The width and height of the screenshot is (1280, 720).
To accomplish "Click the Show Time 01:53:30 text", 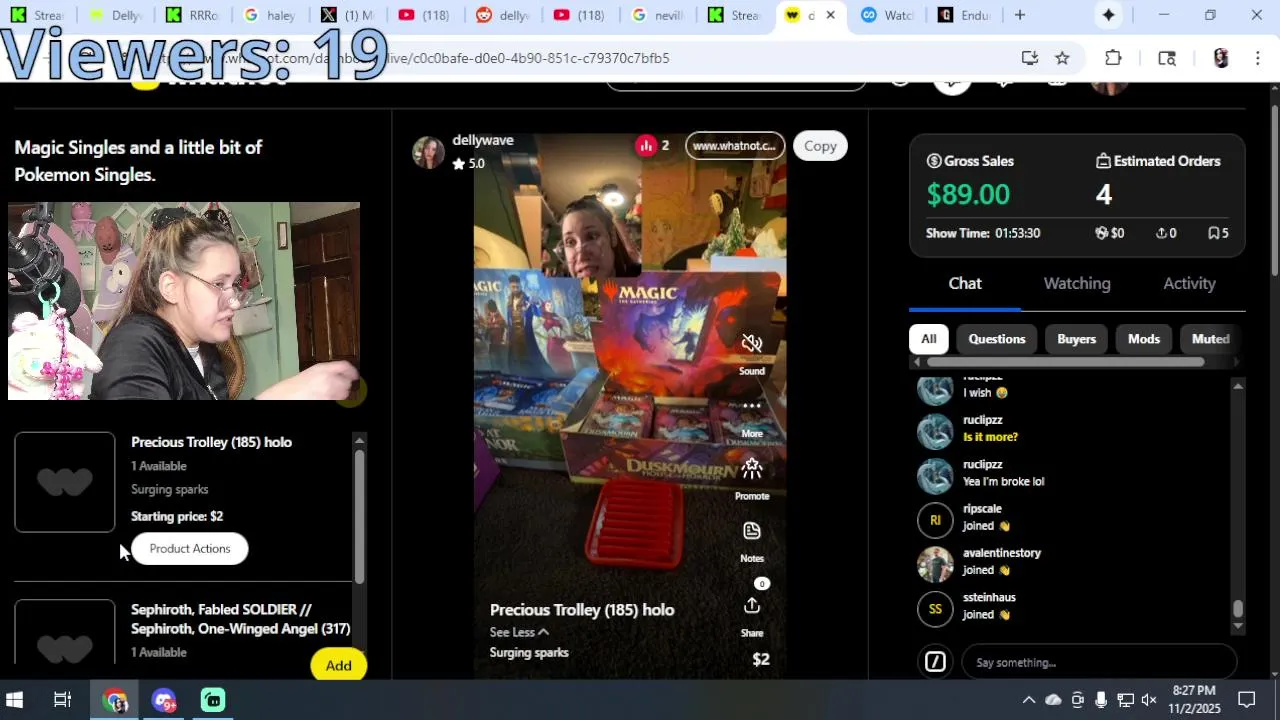I will click(983, 233).
